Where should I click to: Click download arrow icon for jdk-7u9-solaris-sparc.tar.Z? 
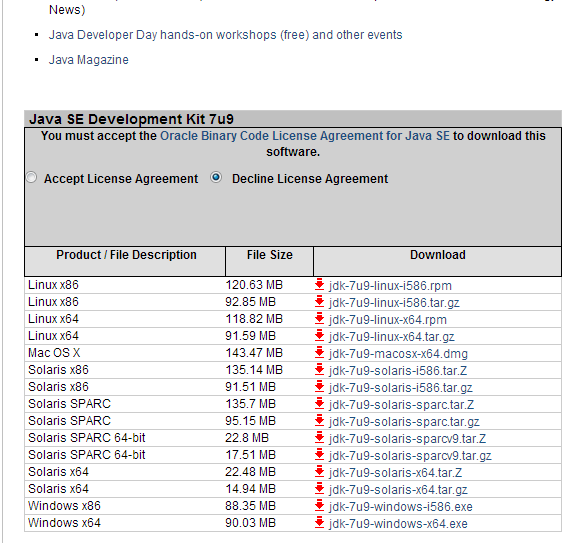point(319,404)
